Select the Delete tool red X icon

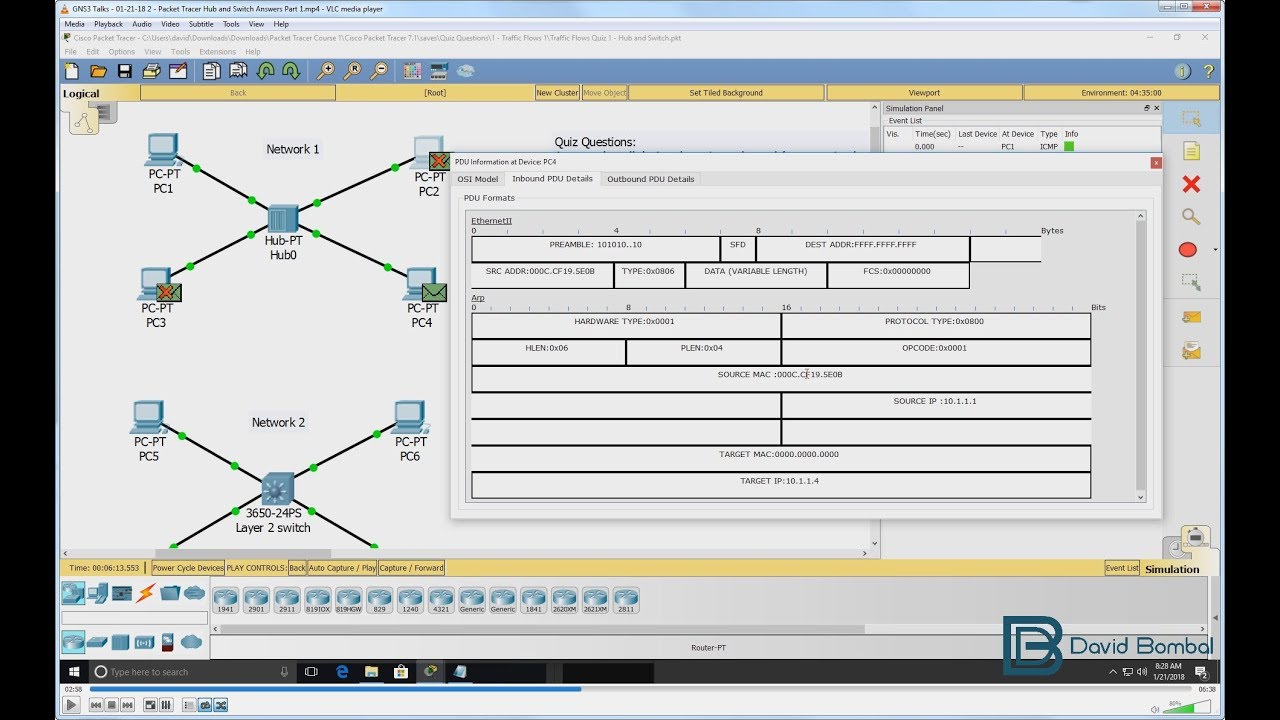(1190, 184)
